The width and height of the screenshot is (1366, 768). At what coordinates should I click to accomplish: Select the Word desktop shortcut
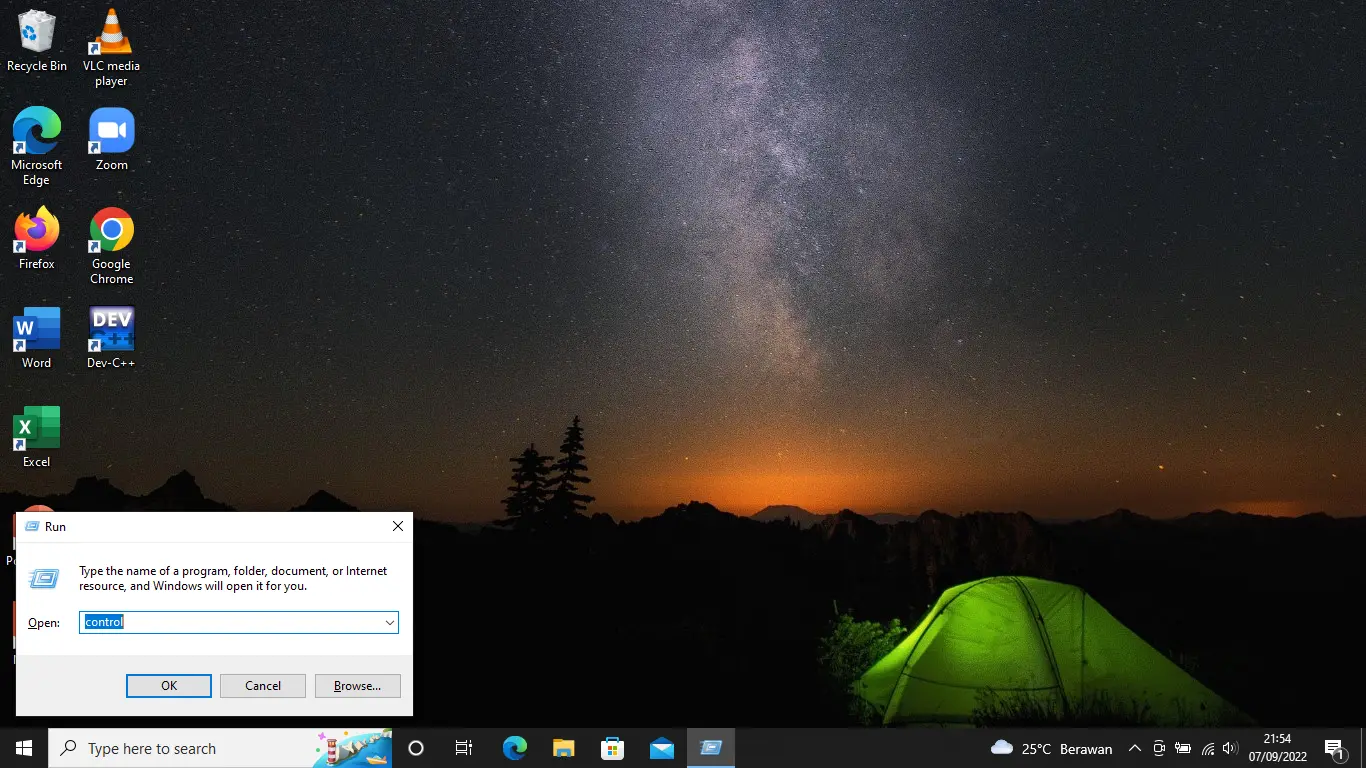click(37, 337)
